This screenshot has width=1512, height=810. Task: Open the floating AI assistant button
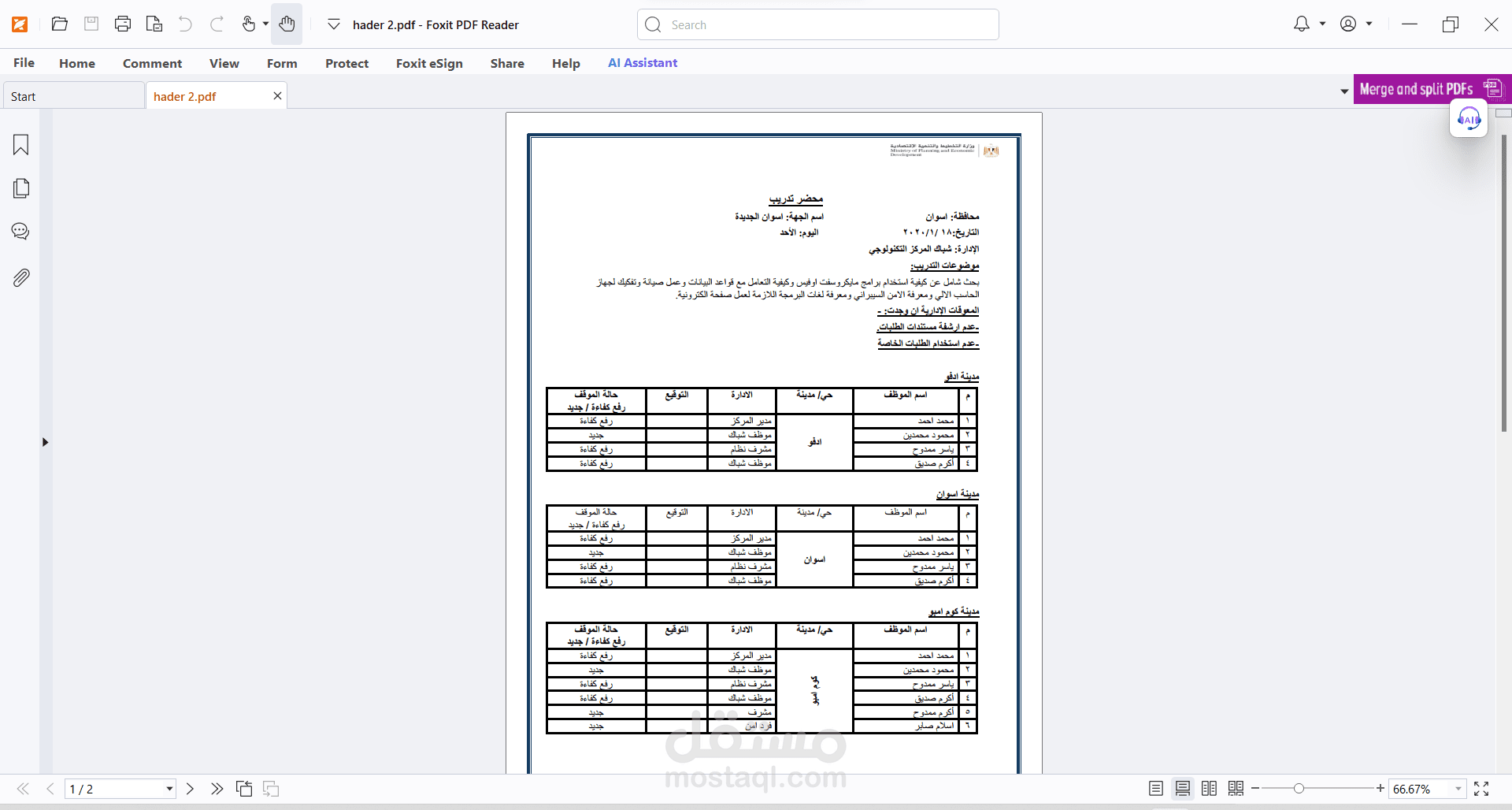tap(1469, 119)
